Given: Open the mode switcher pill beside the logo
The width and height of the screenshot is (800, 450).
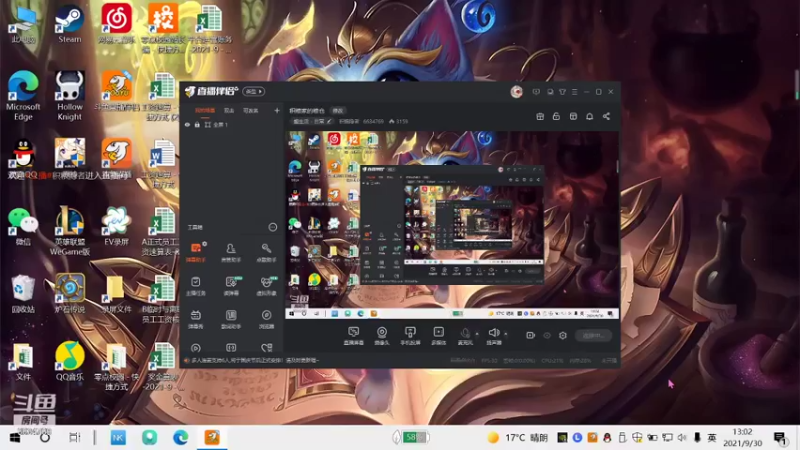Looking at the screenshot, I should click(253, 91).
